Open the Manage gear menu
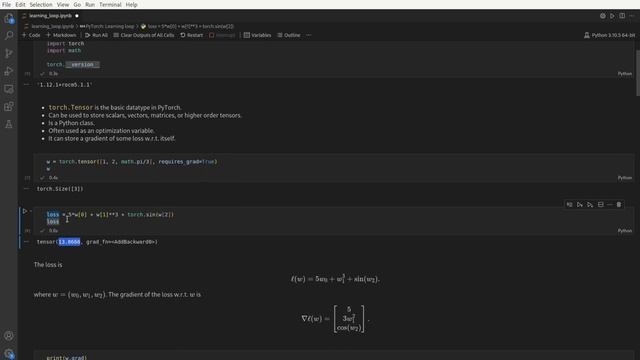Screen dimensions: 640x360 coord(9,353)
